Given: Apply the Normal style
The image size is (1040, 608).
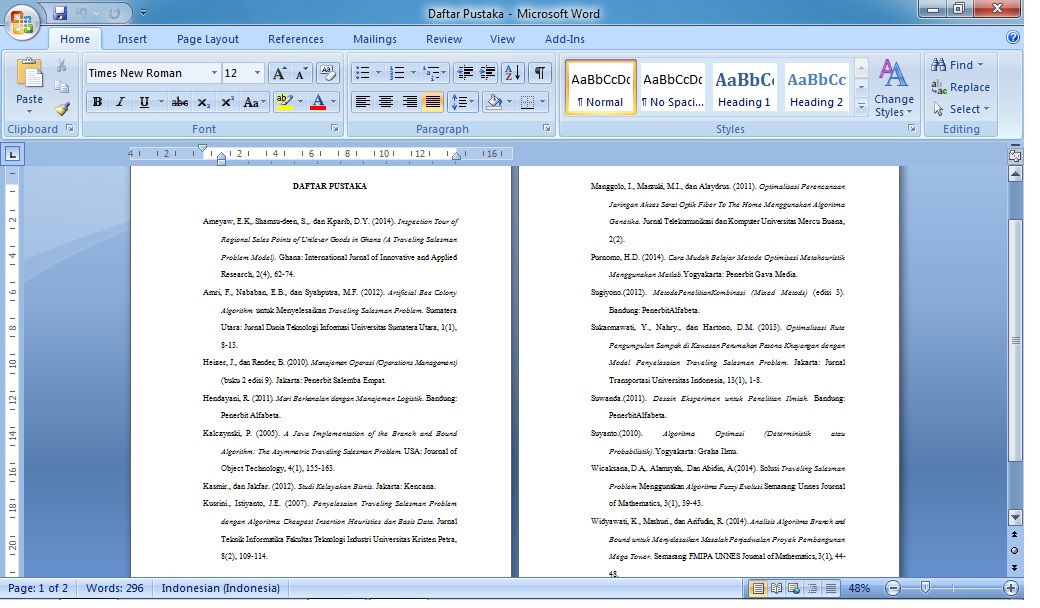Looking at the screenshot, I should [x=600, y=88].
